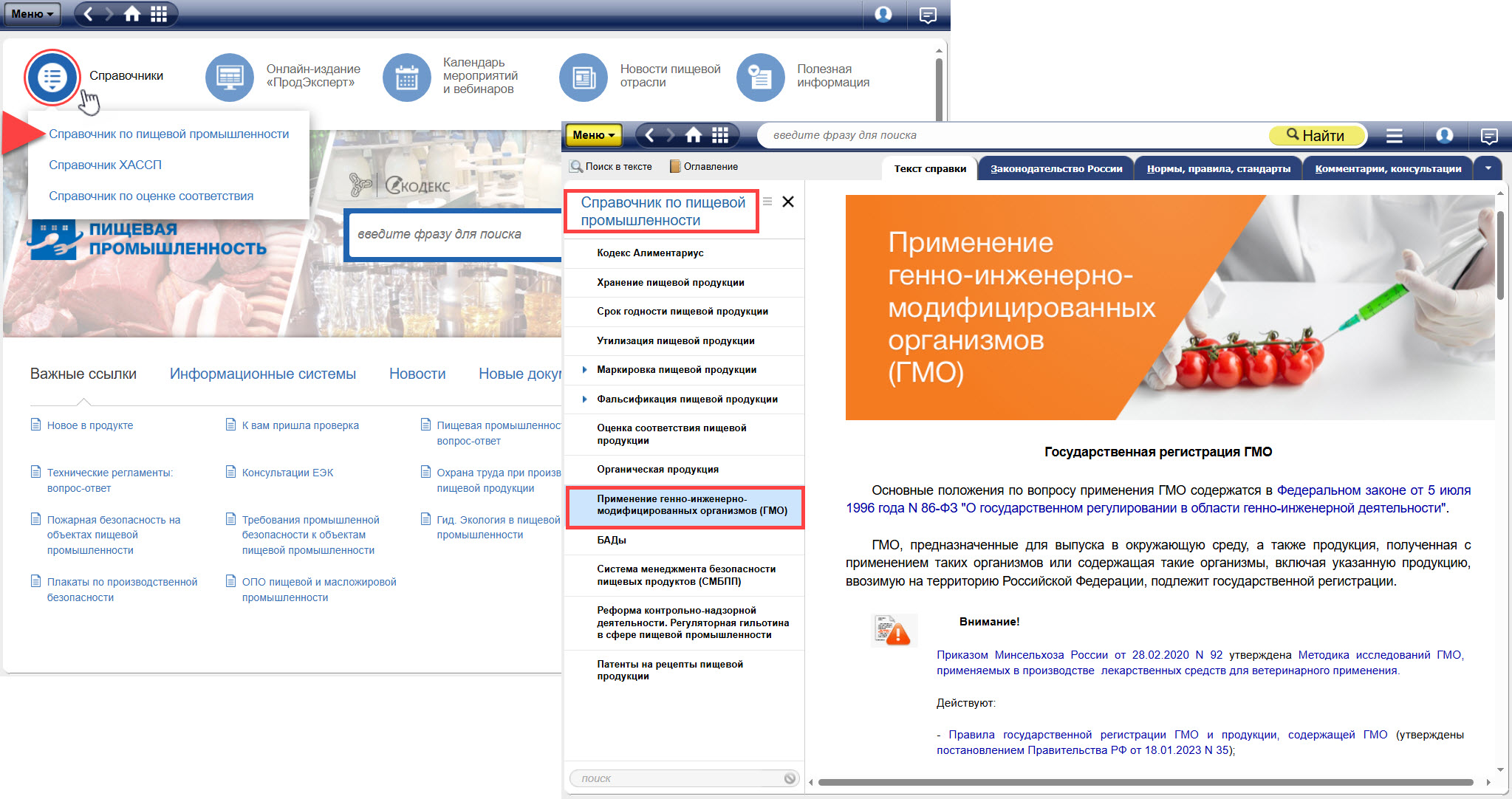Image resolution: width=1512 pixels, height=799 pixels.
Task: Open Справочник ХАССП link
Action: tap(105, 165)
